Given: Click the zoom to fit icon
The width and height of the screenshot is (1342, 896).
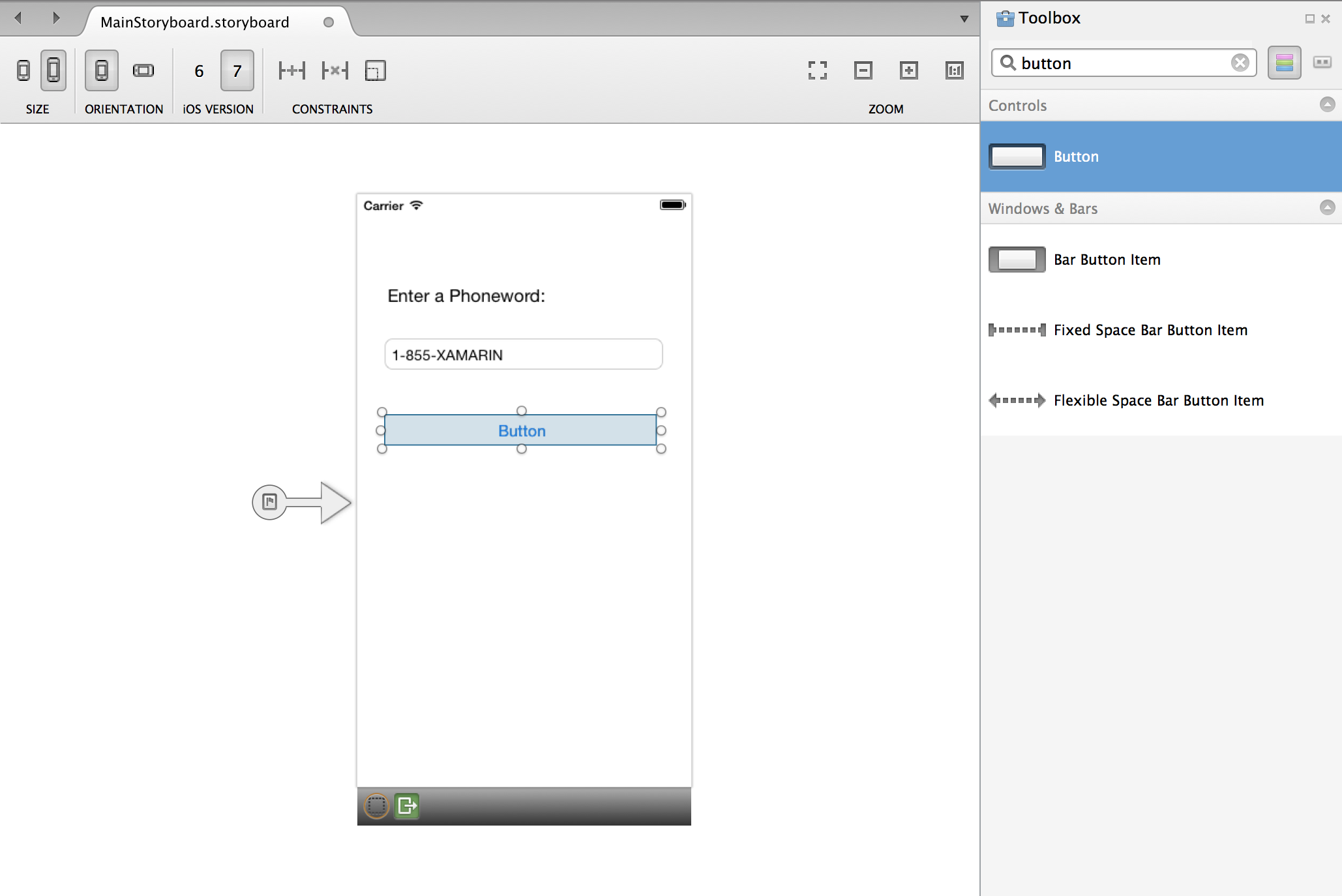Looking at the screenshot, I should point(818,70).
